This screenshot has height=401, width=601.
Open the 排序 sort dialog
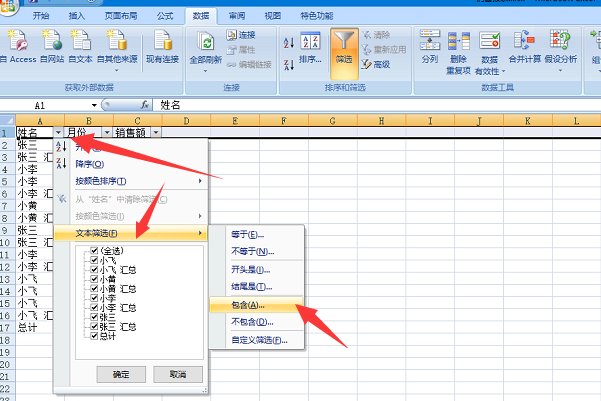point(310,48)
